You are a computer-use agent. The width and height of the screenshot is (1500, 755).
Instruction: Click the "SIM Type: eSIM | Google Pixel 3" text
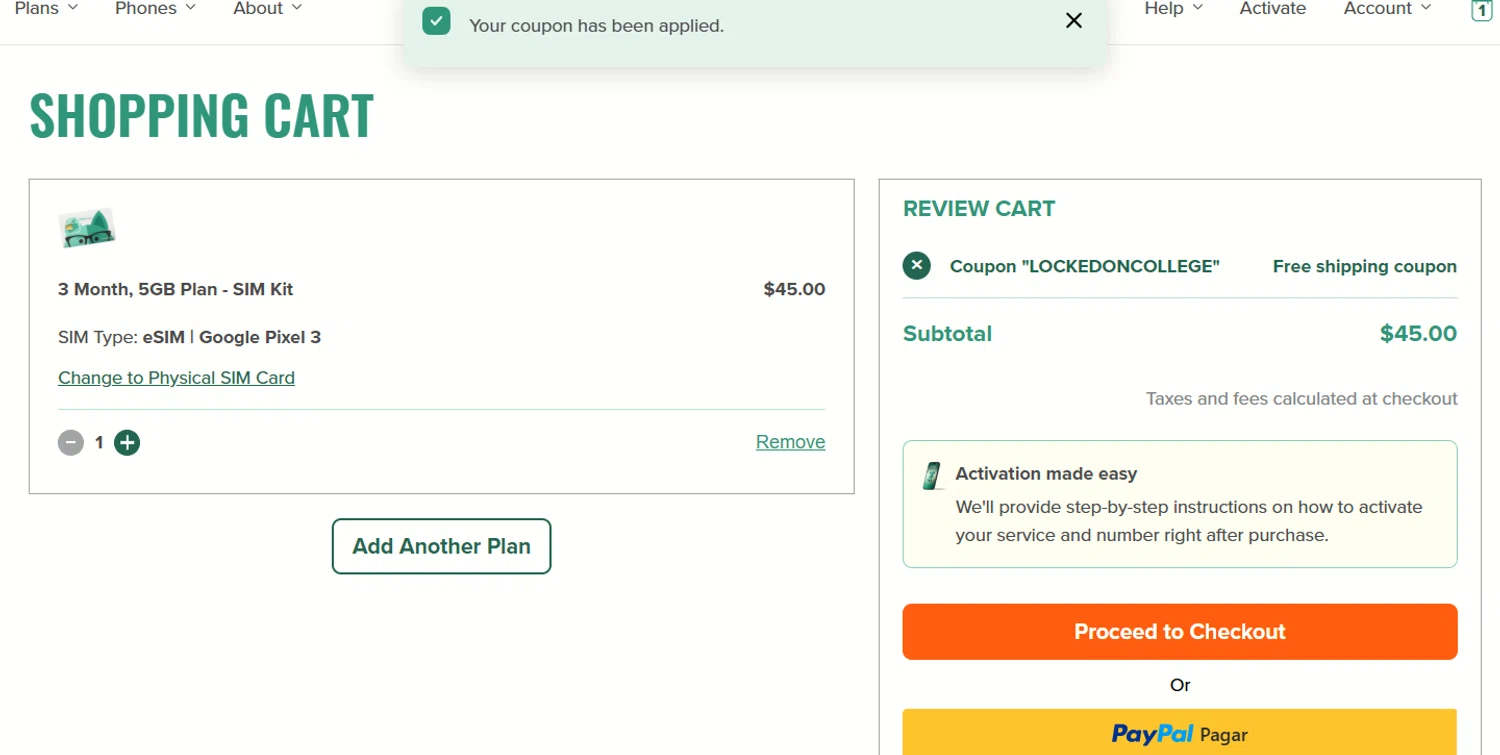click(x=190, y=337)
